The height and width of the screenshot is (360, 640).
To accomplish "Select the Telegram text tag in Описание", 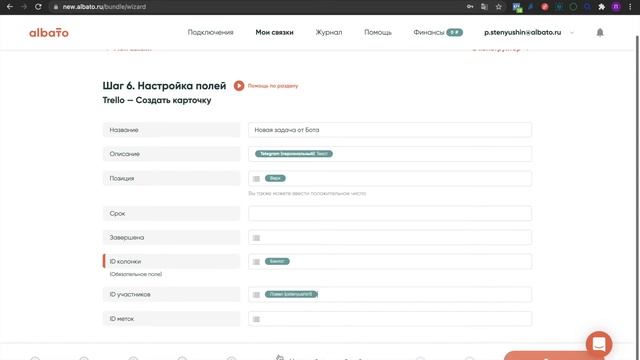I will pyautogui.click(x=293, y=153).
